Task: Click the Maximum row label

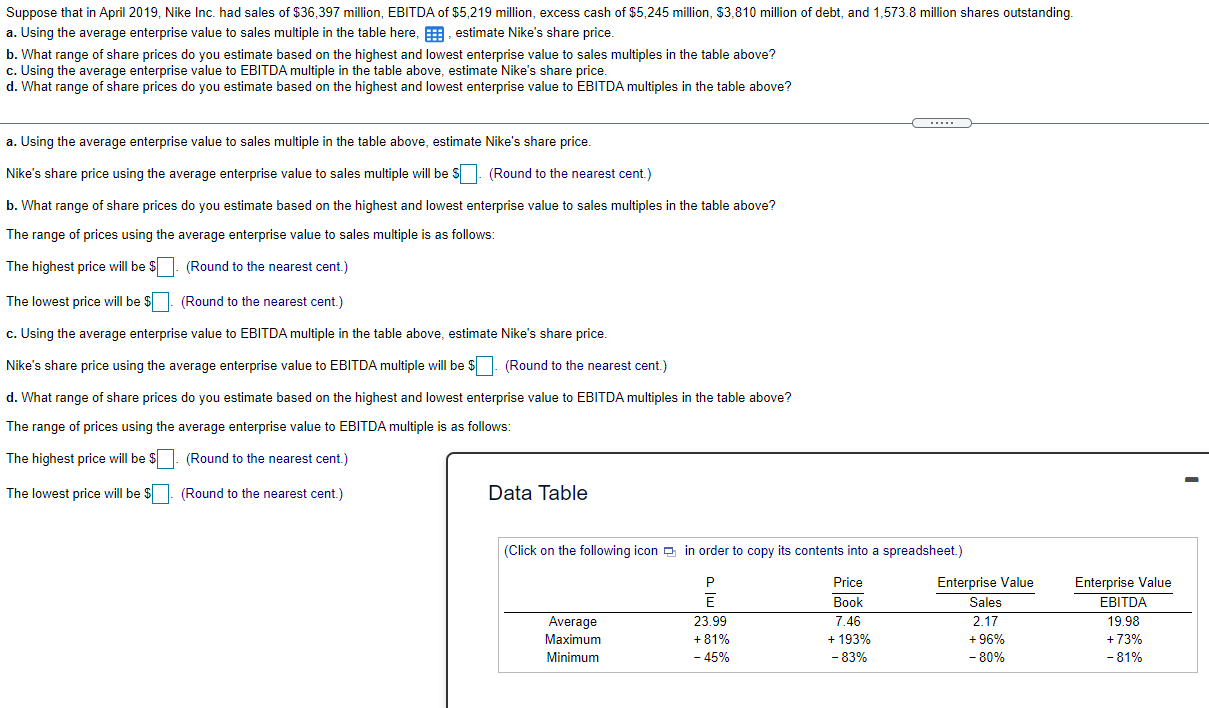Action: coord(573,639)
